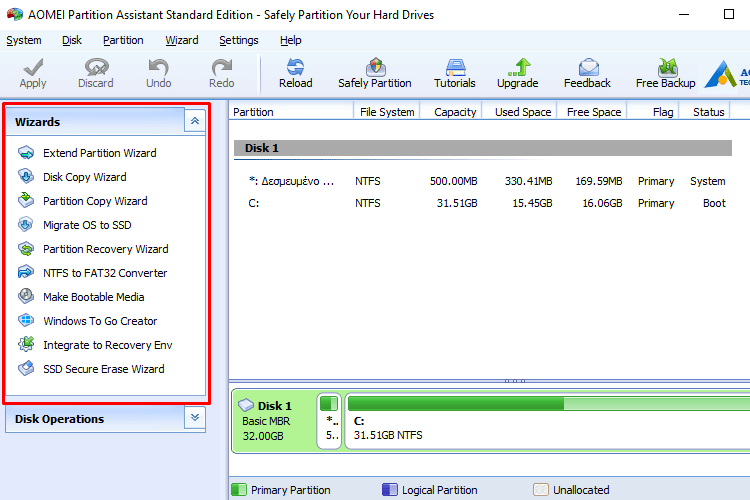The width and height of the screenshot is (750, 500).
Task: Sort by the File System column header
Action: click(x=387, y=112)
